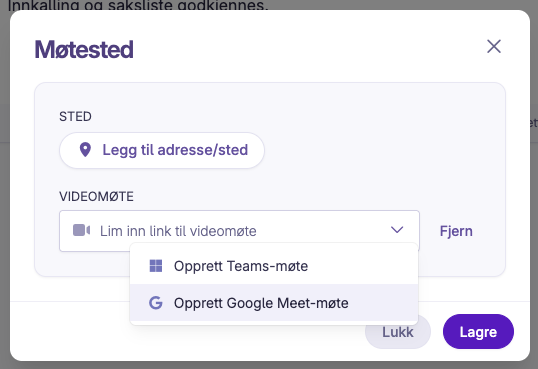Add address via Legg til adresse/sted
The width and height of the screenshot is (538, 369).
[x=162, y=150]
